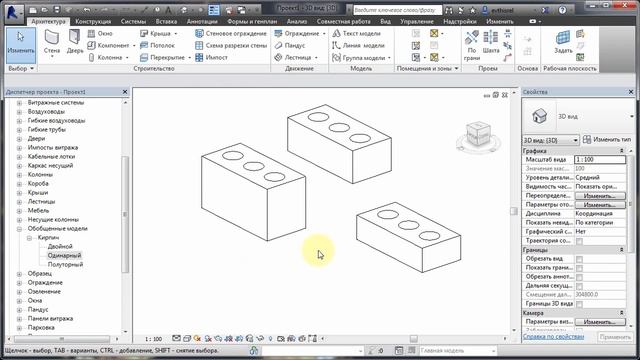Click the Стеновое ограждение curtain system tool
Viewport: 640px width, 360px height.
pos(231,33)
